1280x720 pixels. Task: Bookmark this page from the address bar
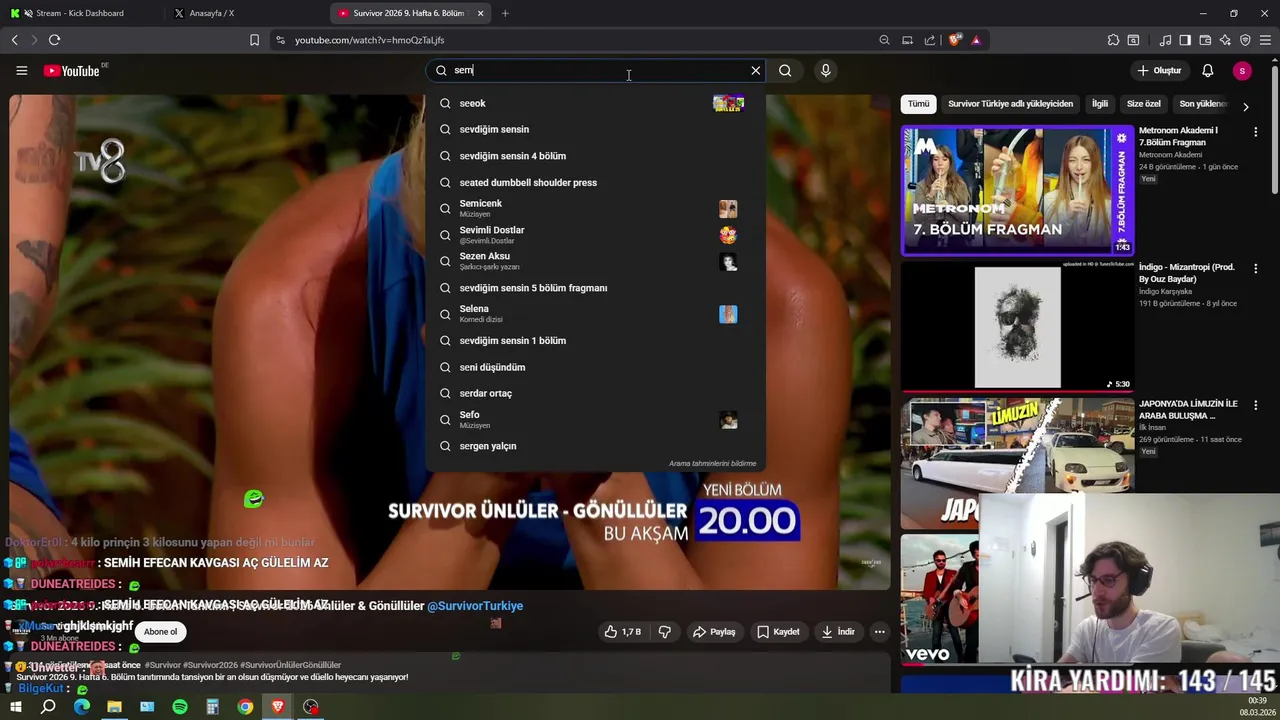254,40
